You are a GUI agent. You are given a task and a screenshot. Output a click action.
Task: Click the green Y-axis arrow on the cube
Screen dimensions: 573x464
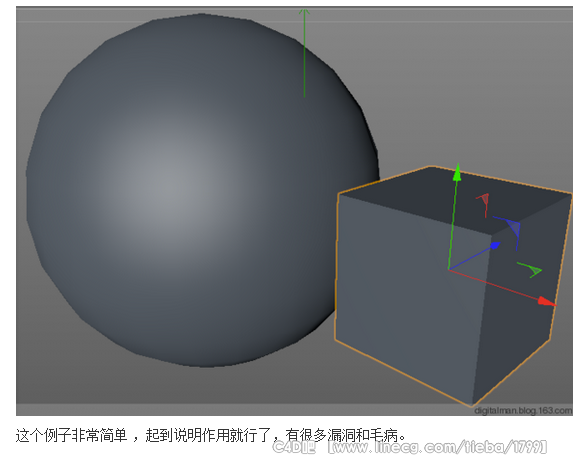tap(457, 172)
